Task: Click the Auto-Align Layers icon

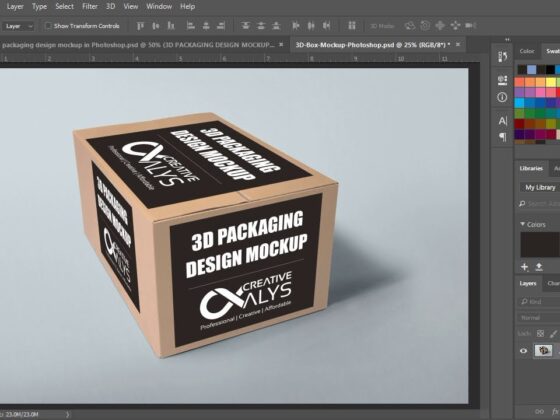Action: point(352,26)
